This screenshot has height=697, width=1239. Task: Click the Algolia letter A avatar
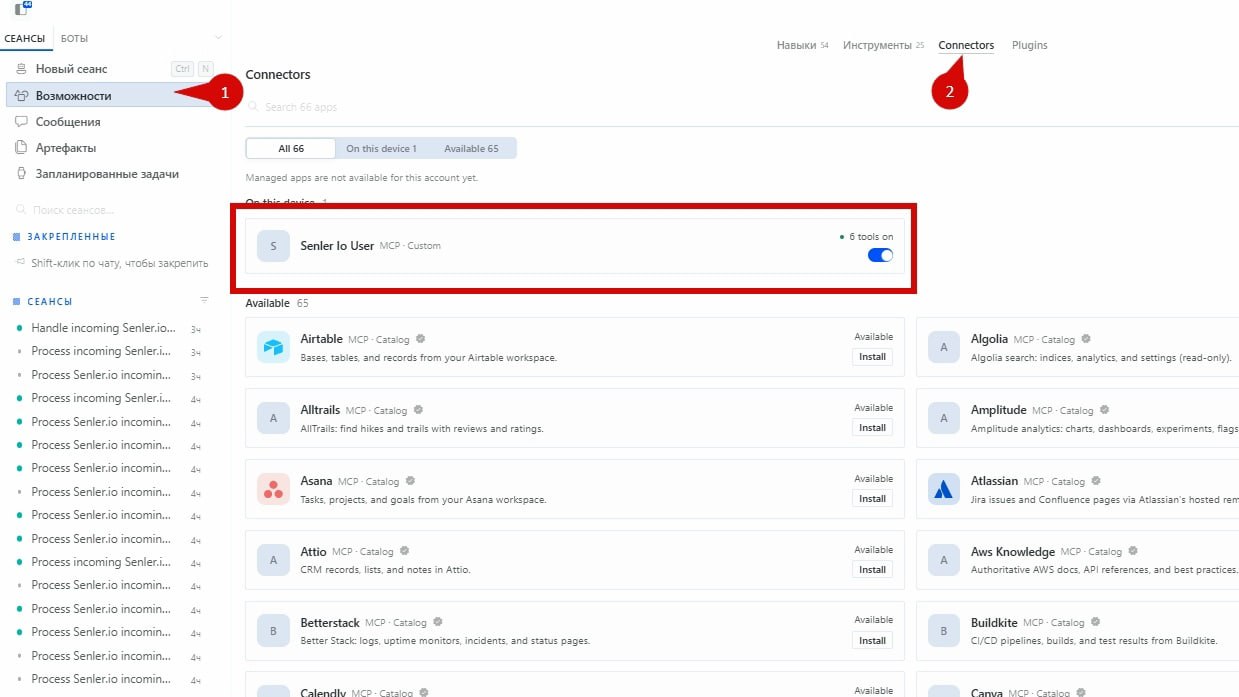click(944, 347)
